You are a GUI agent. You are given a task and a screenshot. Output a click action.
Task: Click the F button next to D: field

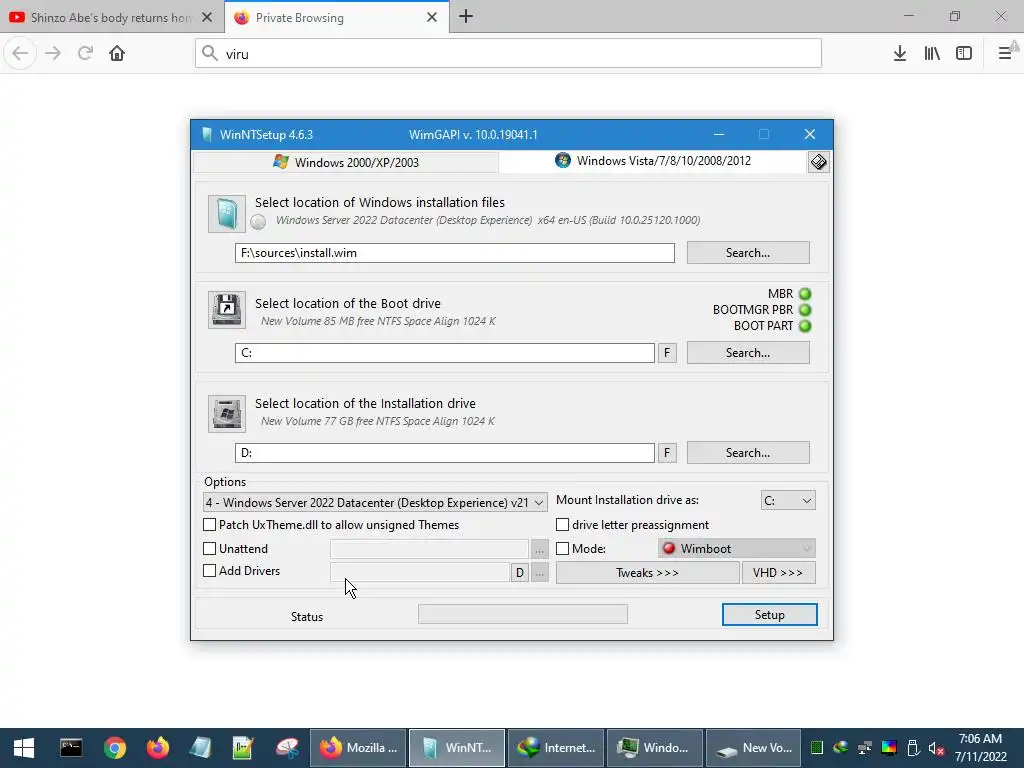click(667, 453)
